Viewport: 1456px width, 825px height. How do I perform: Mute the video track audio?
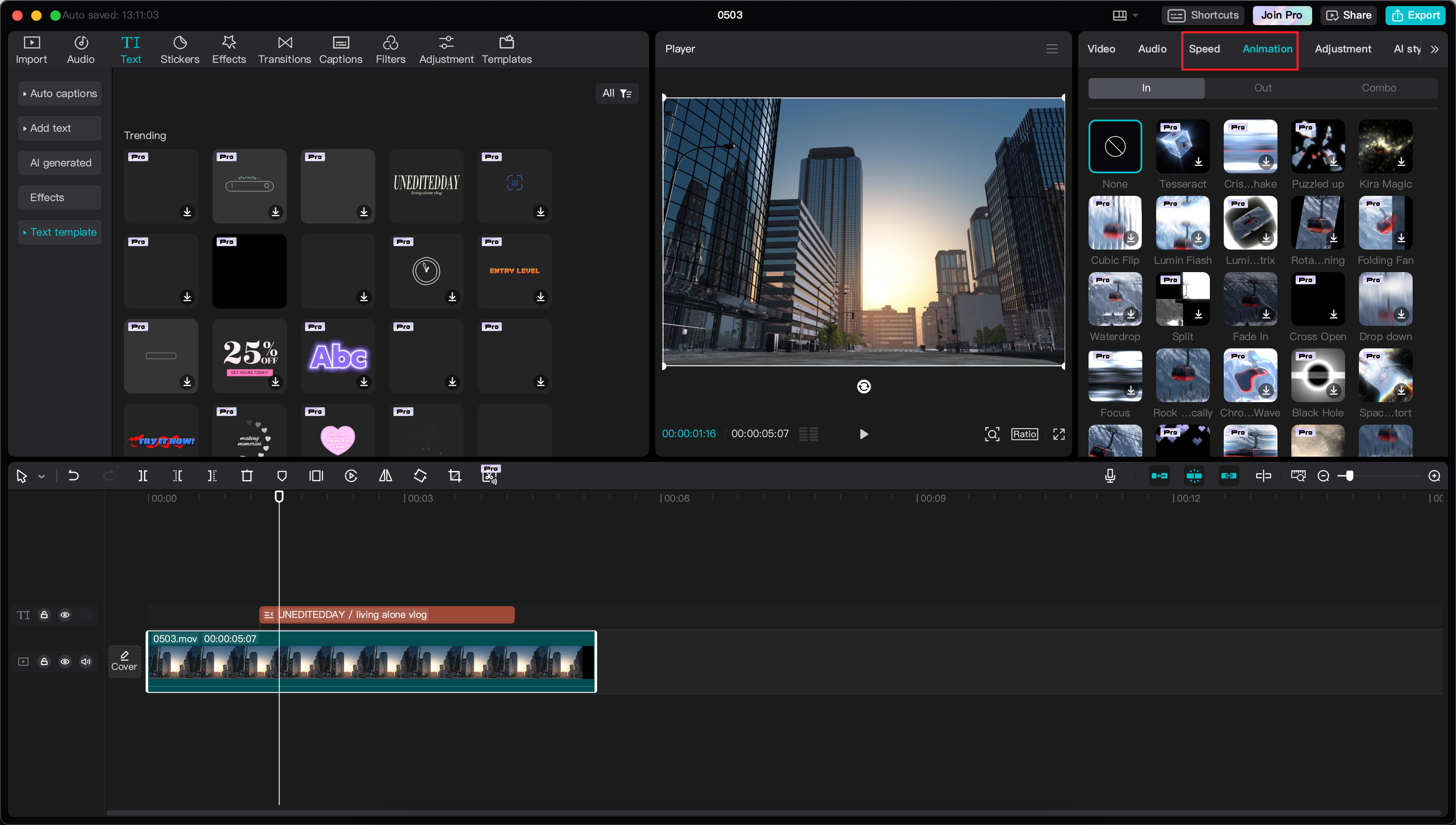point(86,661)
